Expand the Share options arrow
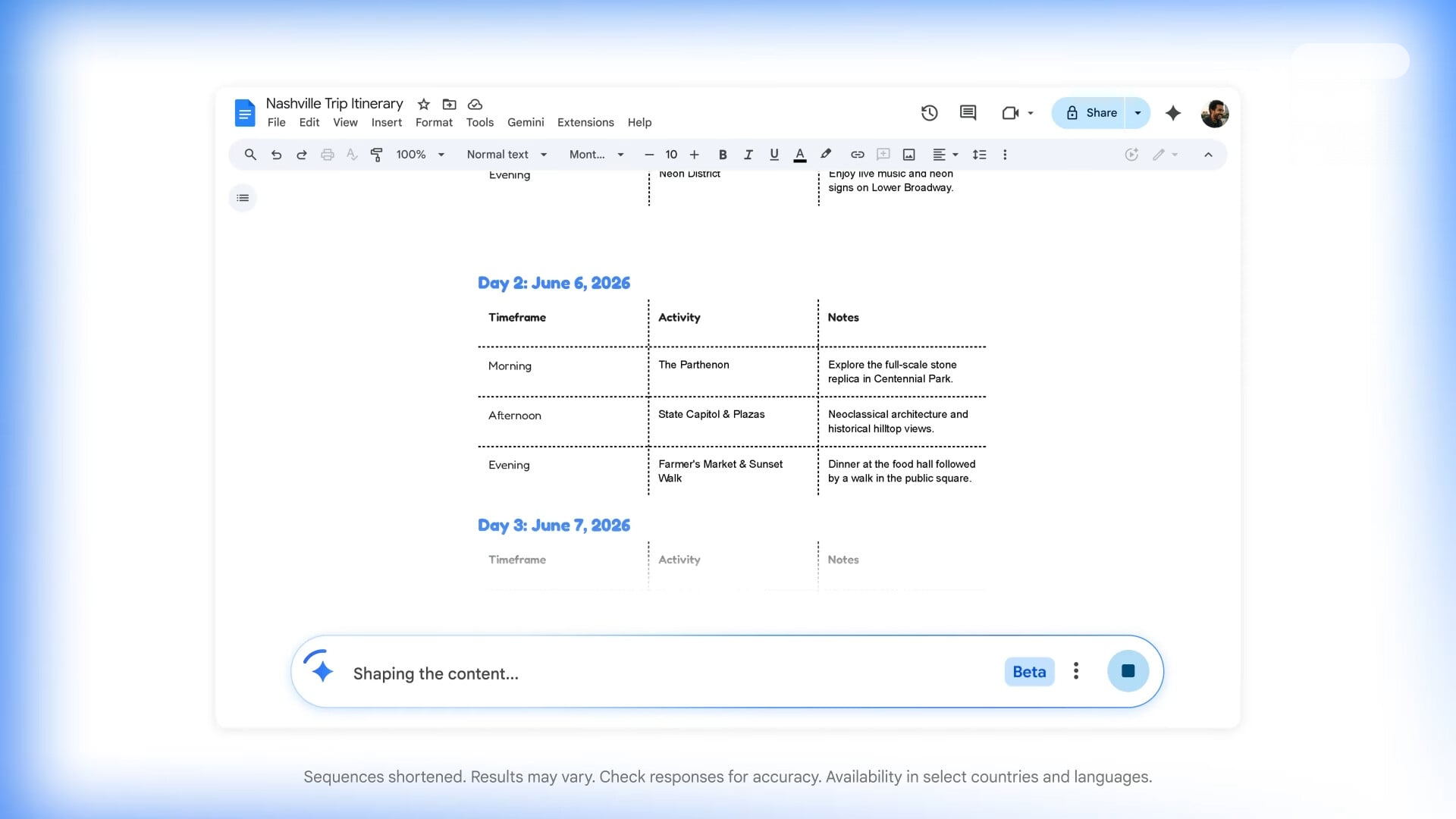The height and width of the screenshot is (819, 1456). tap(1137, 113)
